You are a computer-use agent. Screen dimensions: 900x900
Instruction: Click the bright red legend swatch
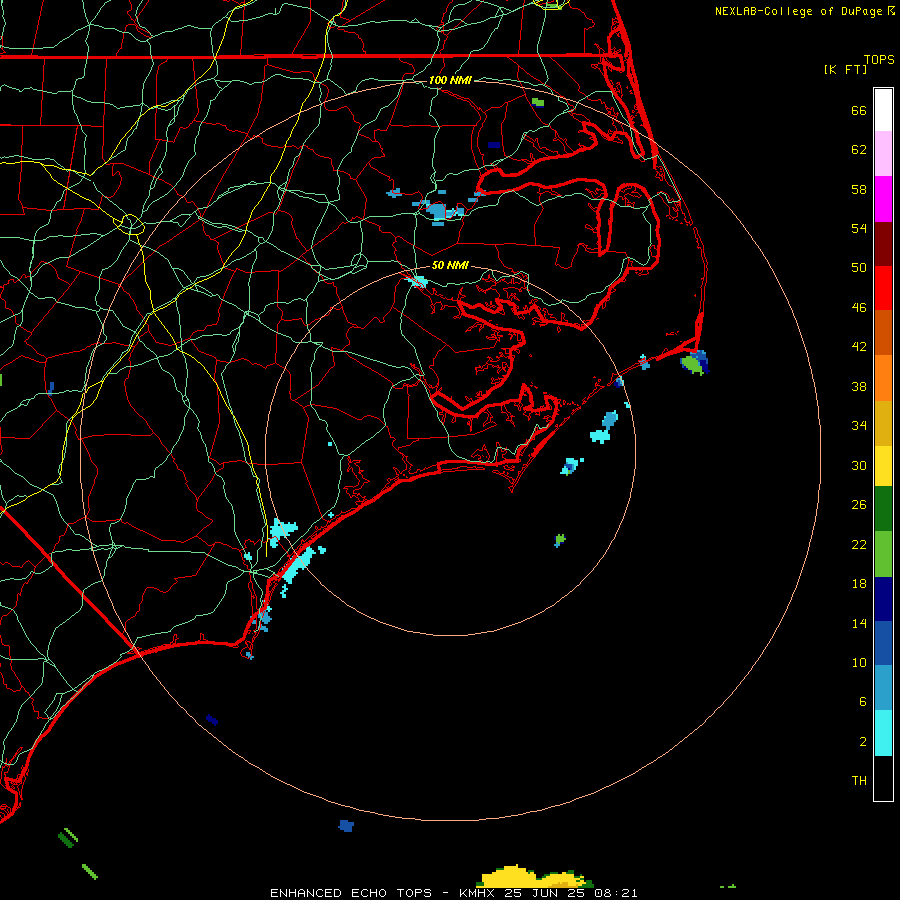[883, 288]
